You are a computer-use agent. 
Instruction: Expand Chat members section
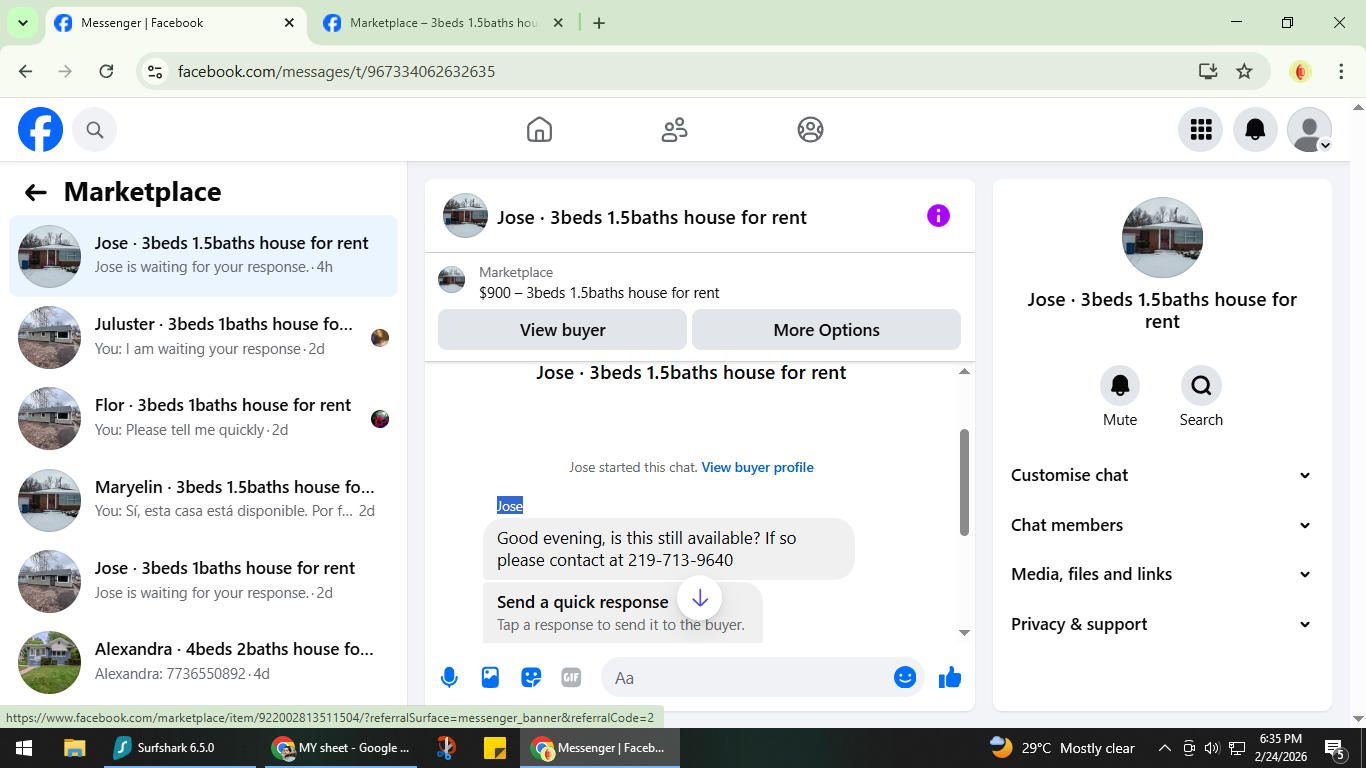coord(1162,525)
